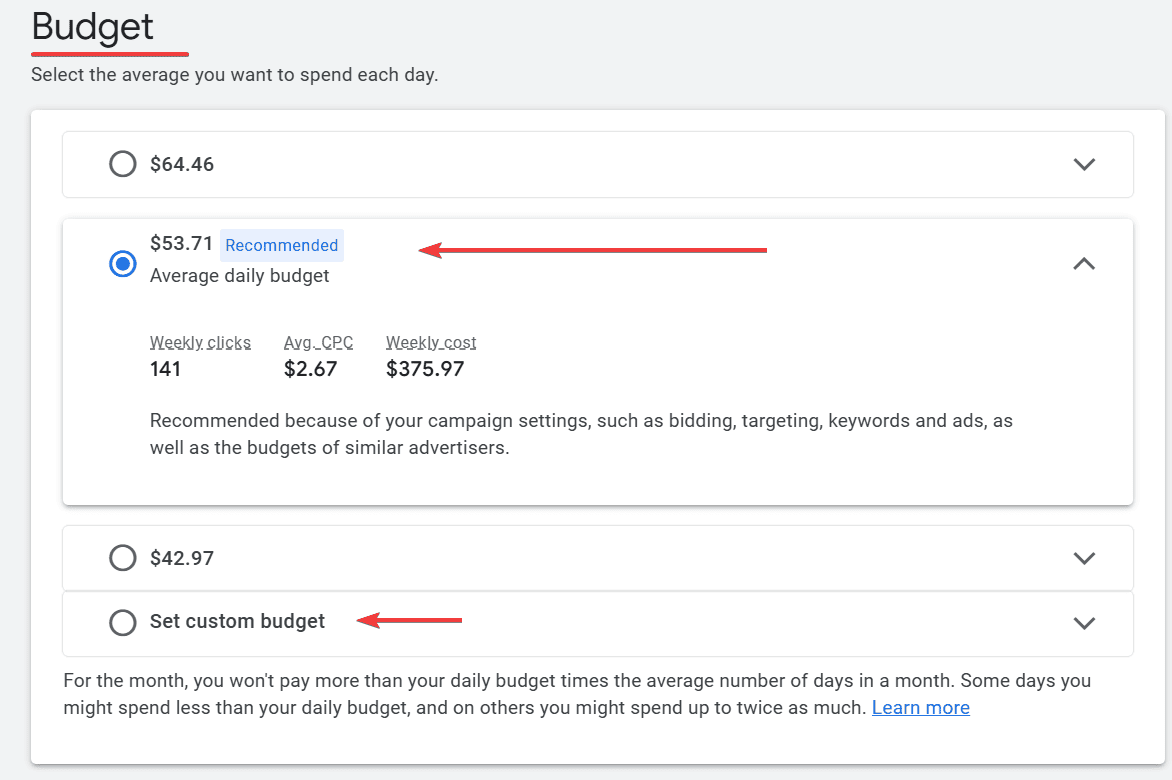
Task: Choose the $42.97 budget radio button
Action: [x=123, y=558]
